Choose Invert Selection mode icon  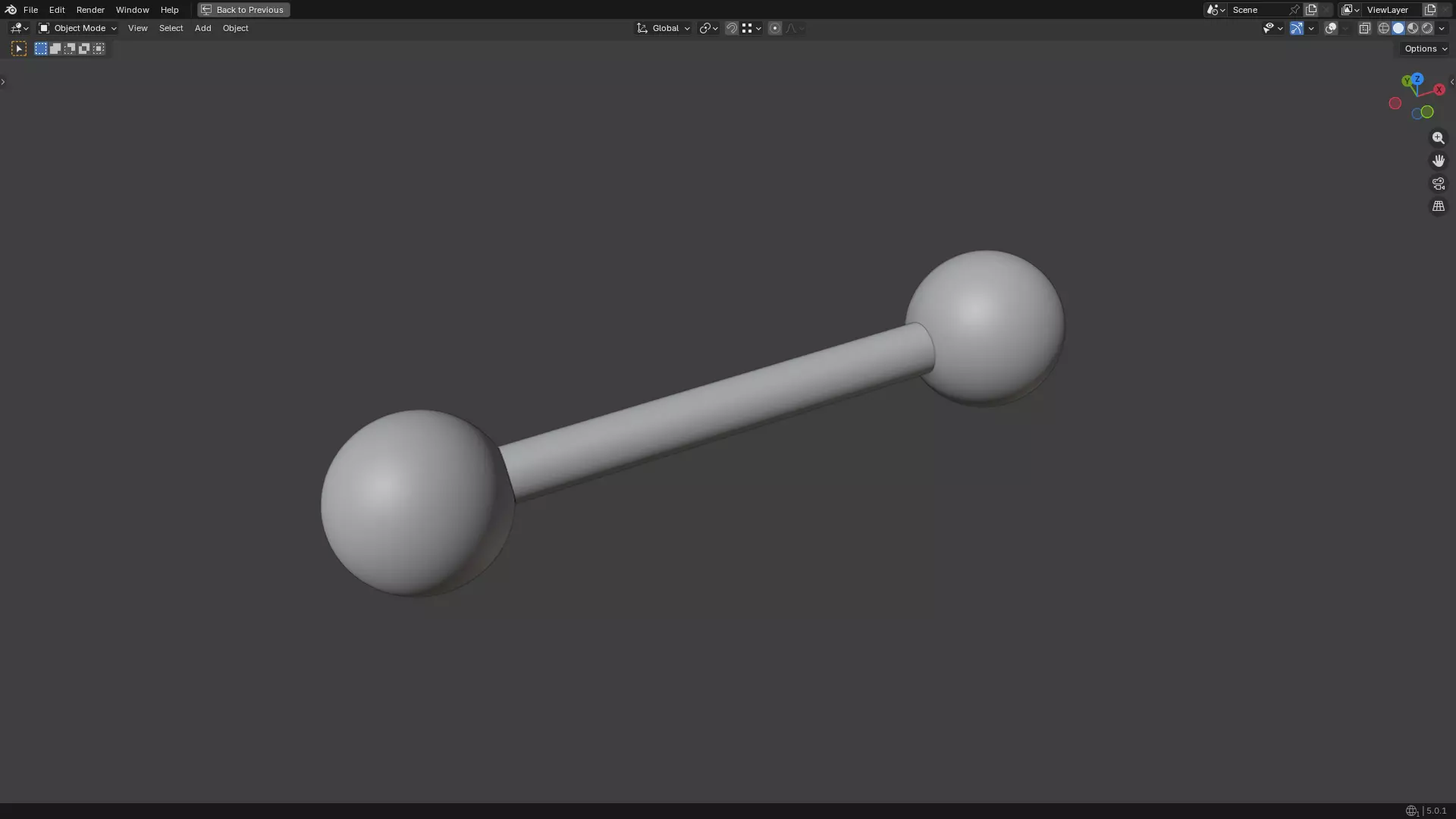click(x=84, y=49)
